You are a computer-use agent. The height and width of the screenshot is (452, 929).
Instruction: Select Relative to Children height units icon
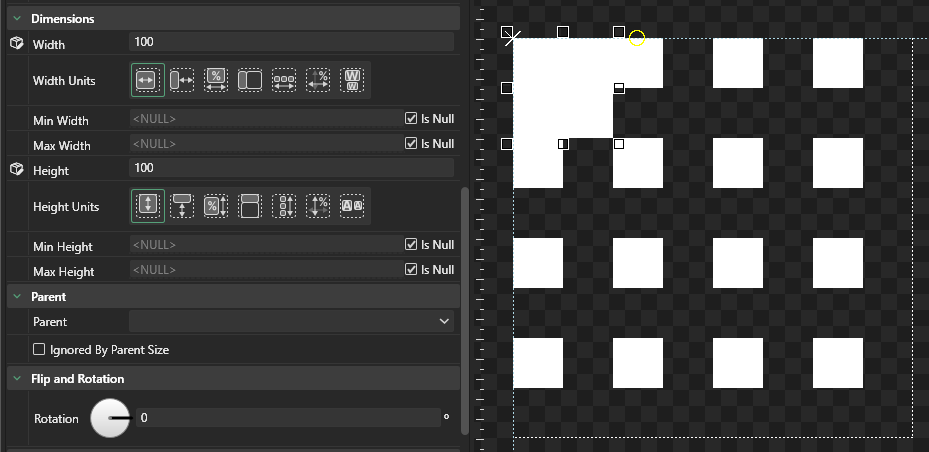[x=284, y=206]
